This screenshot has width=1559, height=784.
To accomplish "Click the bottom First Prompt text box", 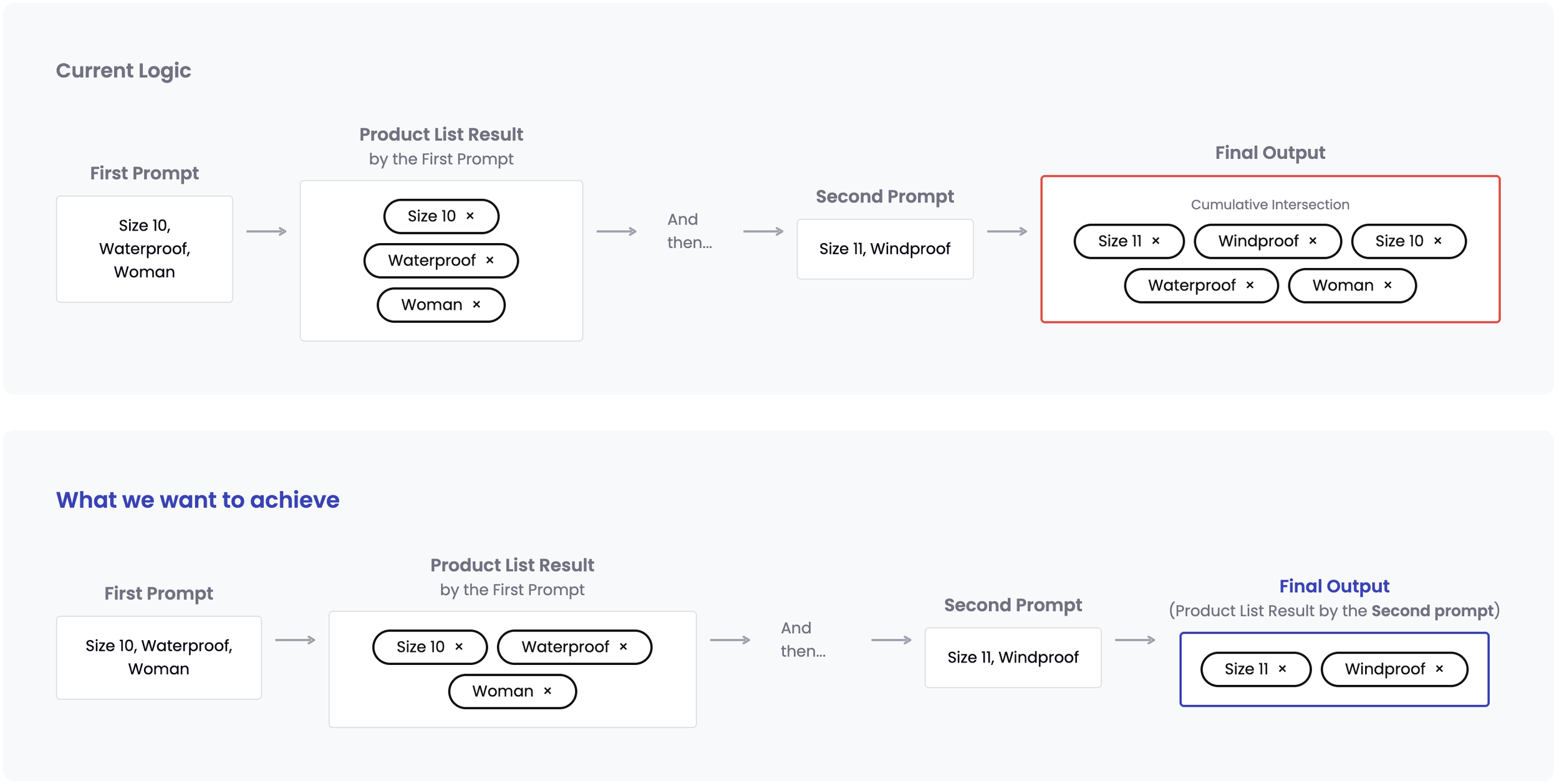I will pyautogui.click(x=159, y=657).
